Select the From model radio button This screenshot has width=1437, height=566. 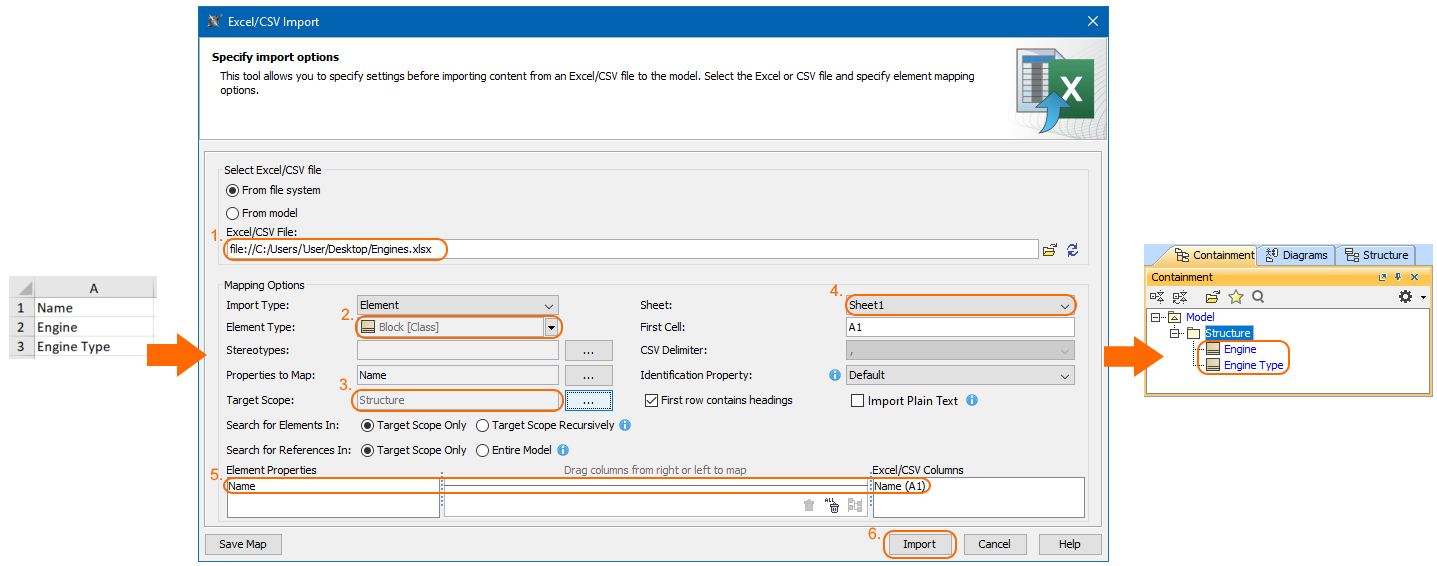[233, 213]
